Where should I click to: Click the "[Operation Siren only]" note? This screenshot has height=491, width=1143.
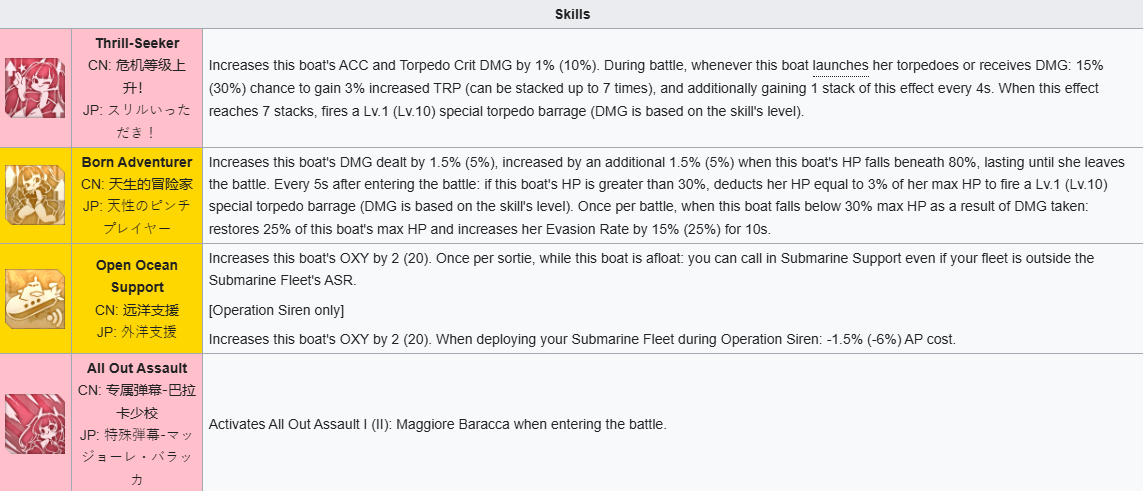276,310
